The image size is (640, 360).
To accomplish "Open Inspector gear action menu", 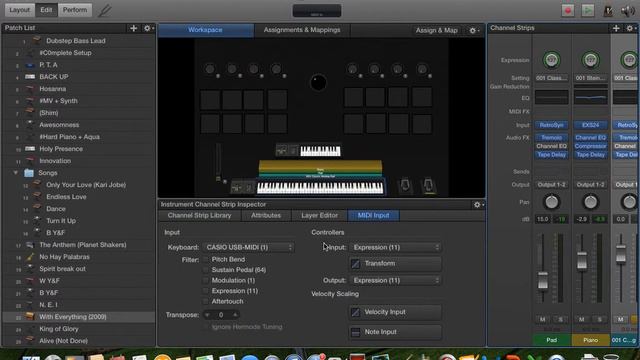I will (478, 205).
